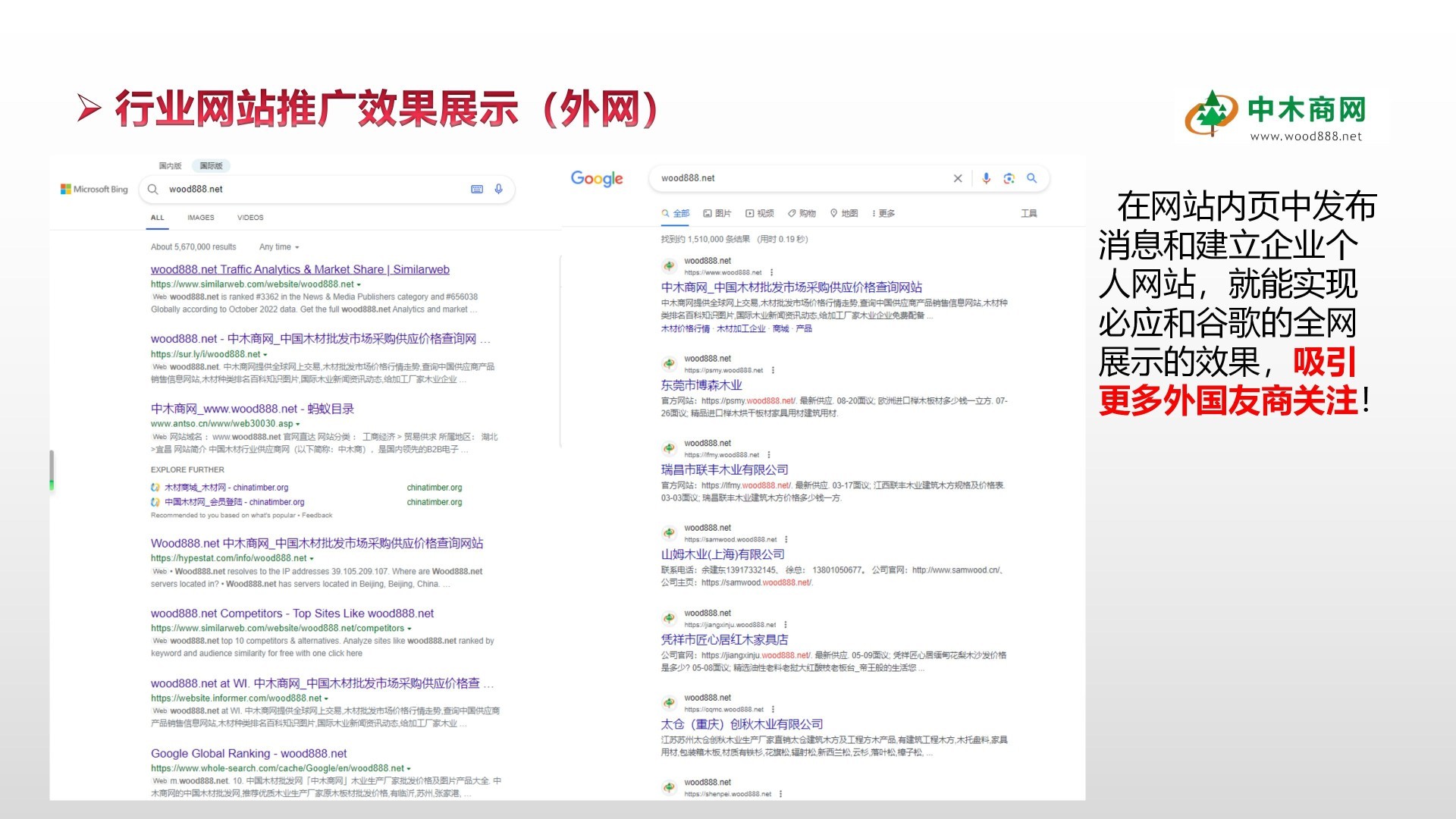Open three-dot menu next to www.wood888.net
1456x819 pixels.
click(771, 272)
